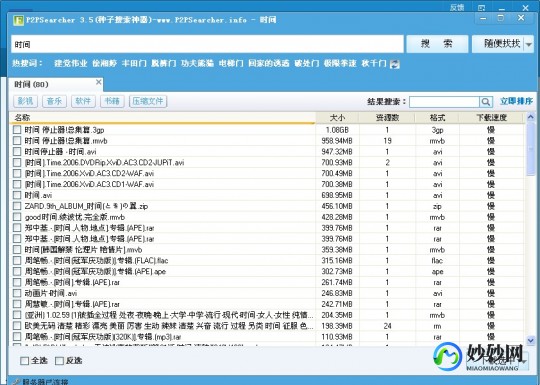Select the Time.2006.XviD.AC3.CD1-WAF.avi row name
The height and width of the screenshot is (385, 540).
(89, 184)
